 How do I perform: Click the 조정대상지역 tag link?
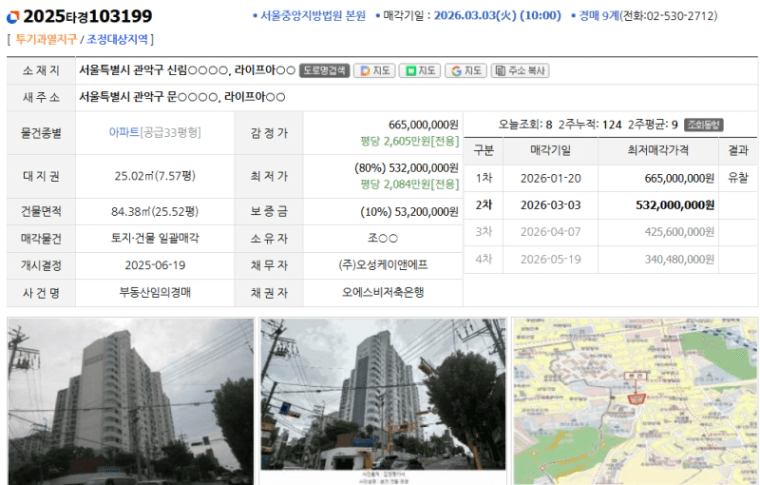(x=119, y=39)
